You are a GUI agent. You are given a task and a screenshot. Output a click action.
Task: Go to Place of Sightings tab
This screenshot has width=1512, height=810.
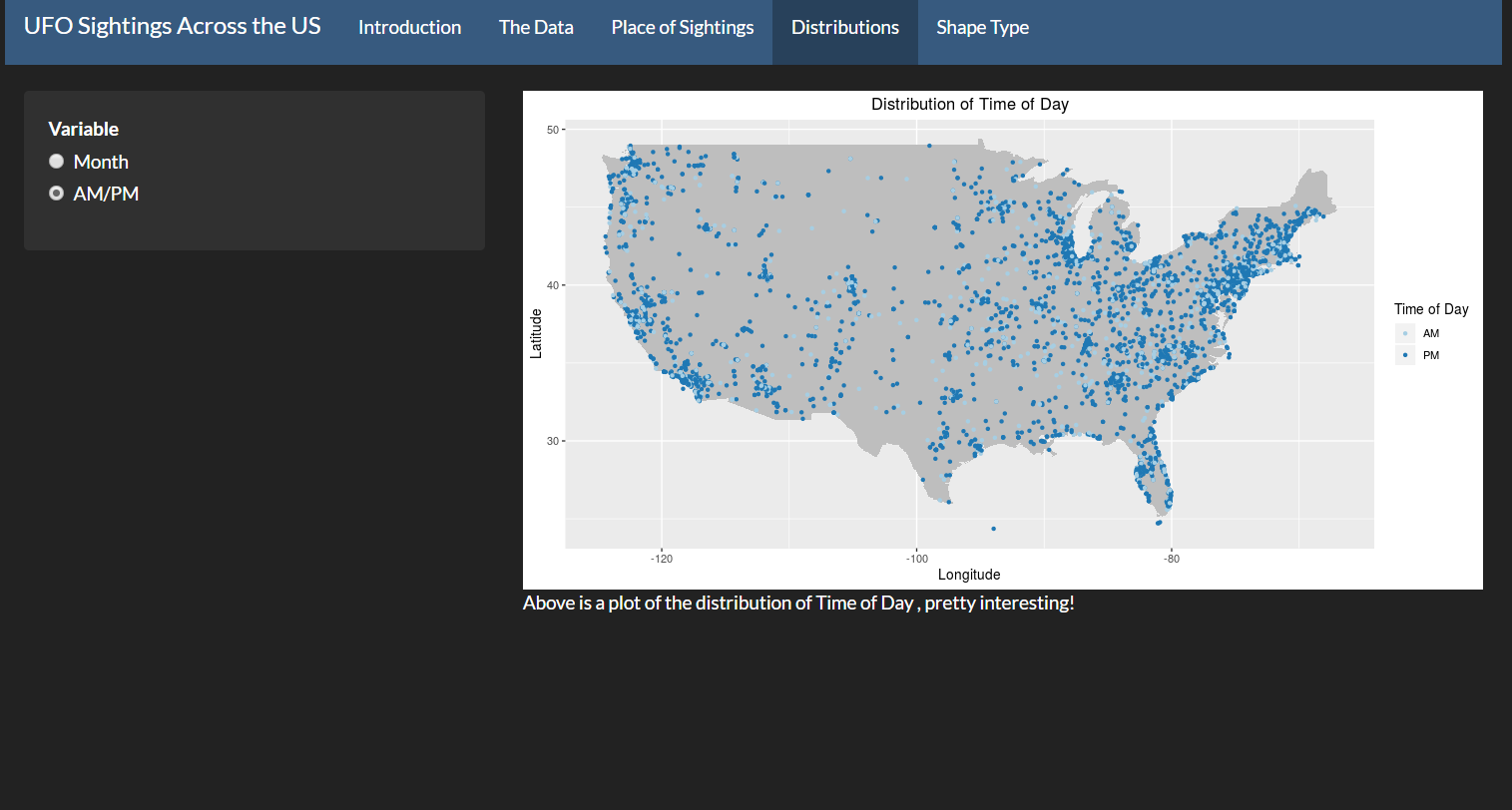(x=683, y=28)
